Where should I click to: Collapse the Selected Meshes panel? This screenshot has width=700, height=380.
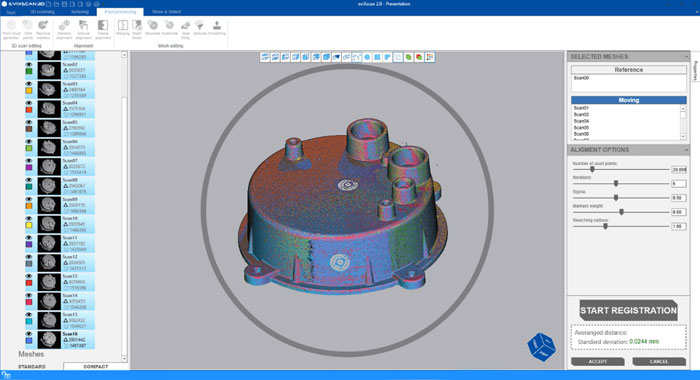[686, 57]
